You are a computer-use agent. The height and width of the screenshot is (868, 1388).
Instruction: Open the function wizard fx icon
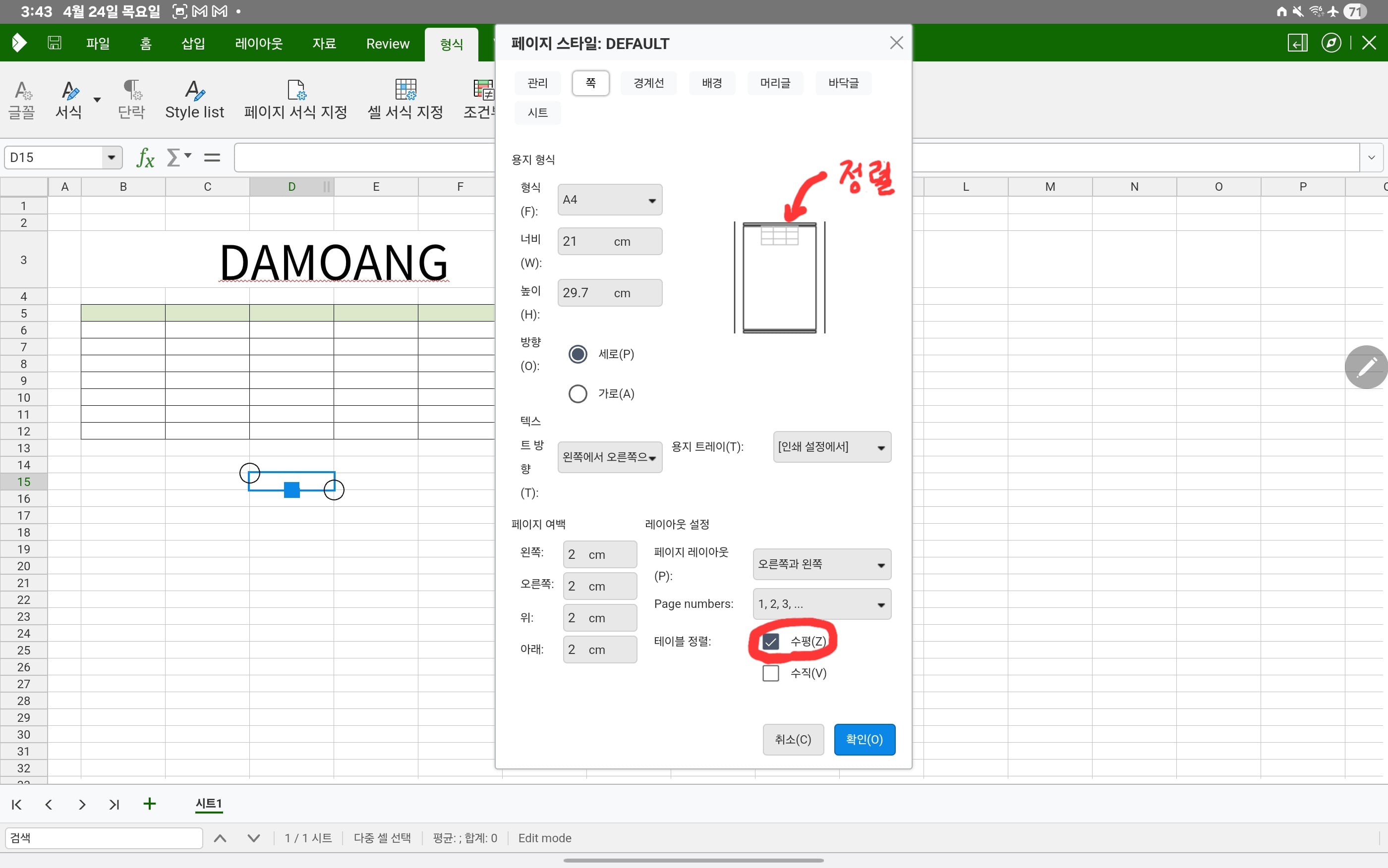(145, 157)
